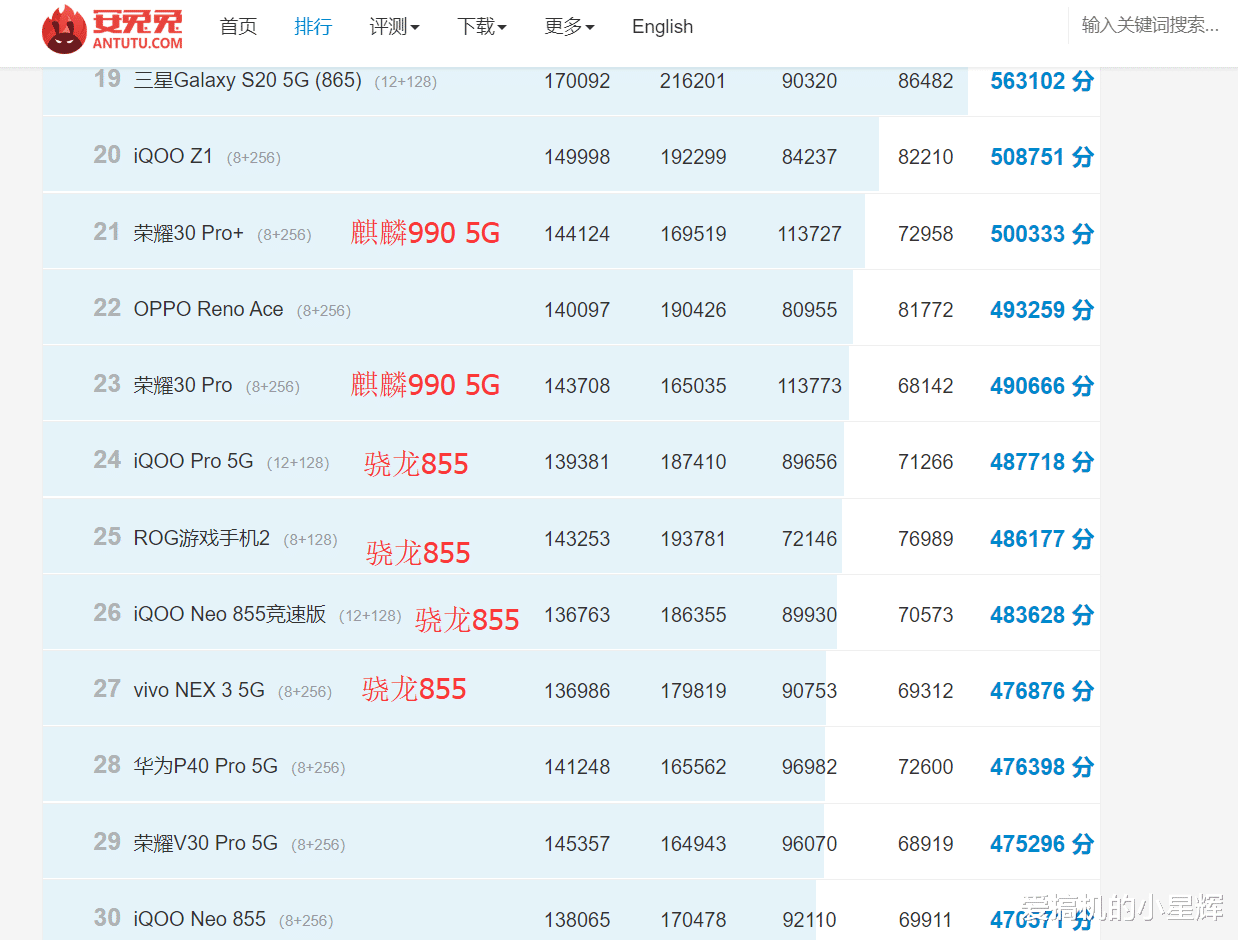Click the value 141248 in 华为P40 Pro row
This screenshot has height=940, width=1238.
(x=577, y=767)
